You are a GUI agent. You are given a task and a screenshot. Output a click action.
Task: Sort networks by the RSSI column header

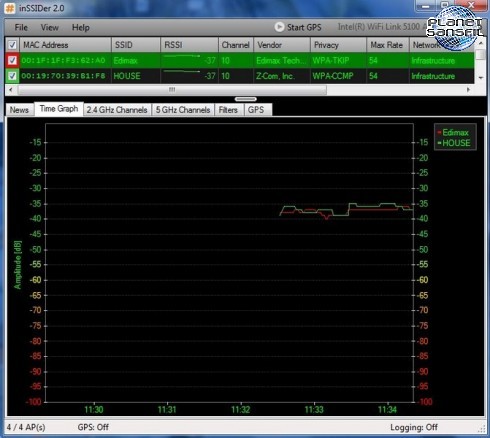click(189, 45)
